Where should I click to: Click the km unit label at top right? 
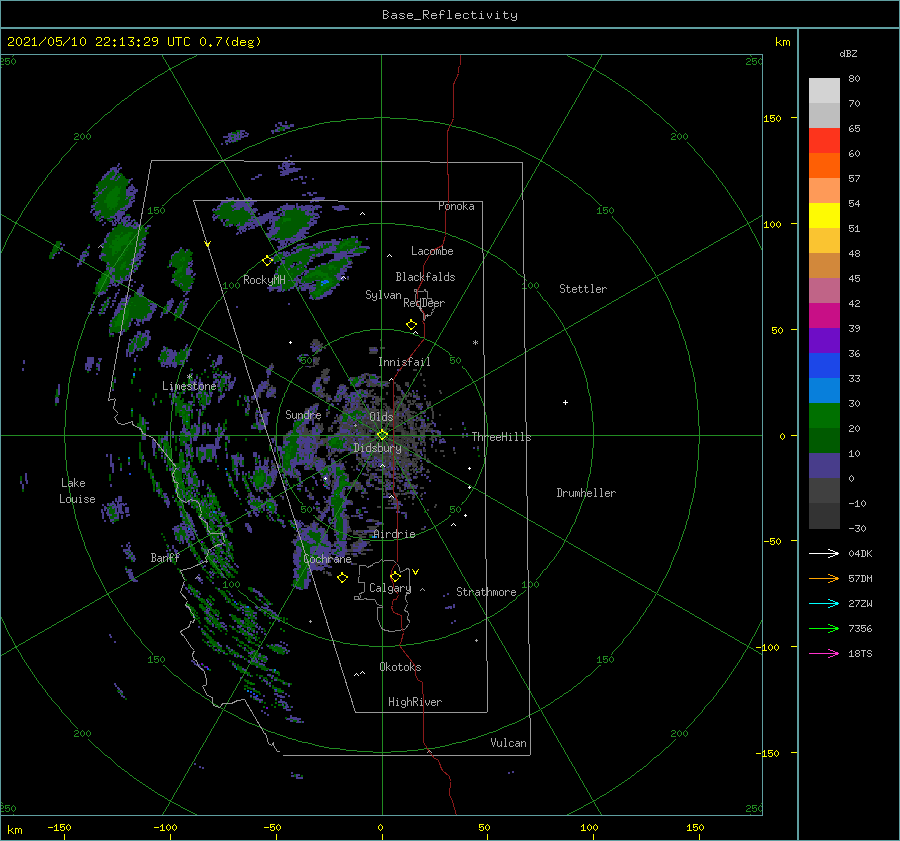(x=782, y=42)
